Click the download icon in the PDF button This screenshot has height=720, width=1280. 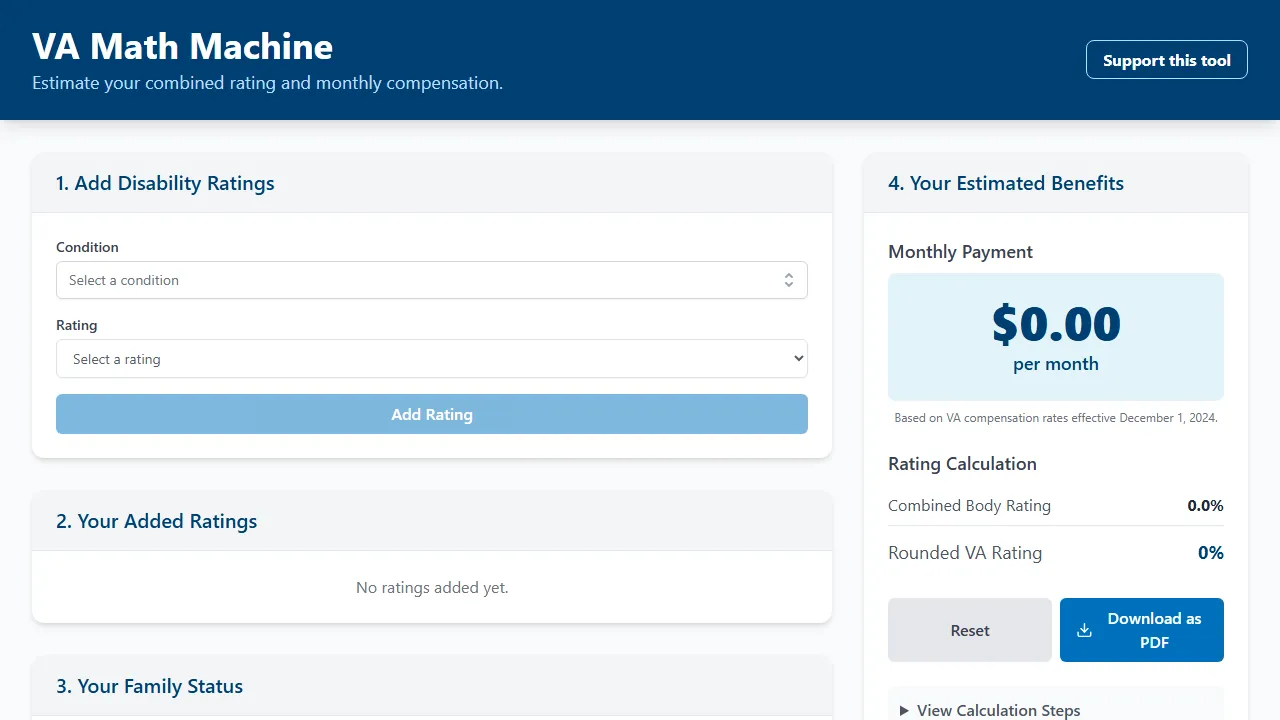tap(1084, 630)
